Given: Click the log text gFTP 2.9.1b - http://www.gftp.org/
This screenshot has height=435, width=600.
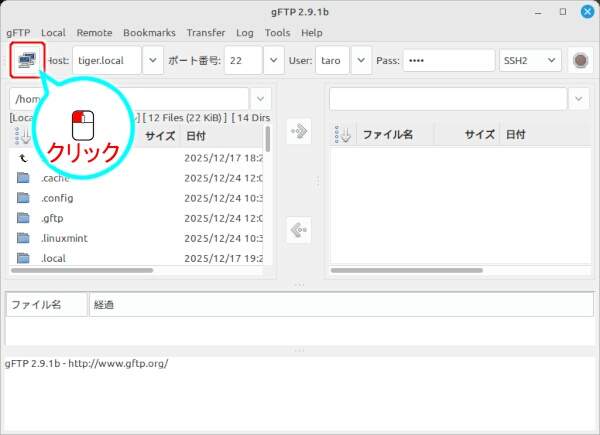Looking at the screenshot, I should [86, 363].
